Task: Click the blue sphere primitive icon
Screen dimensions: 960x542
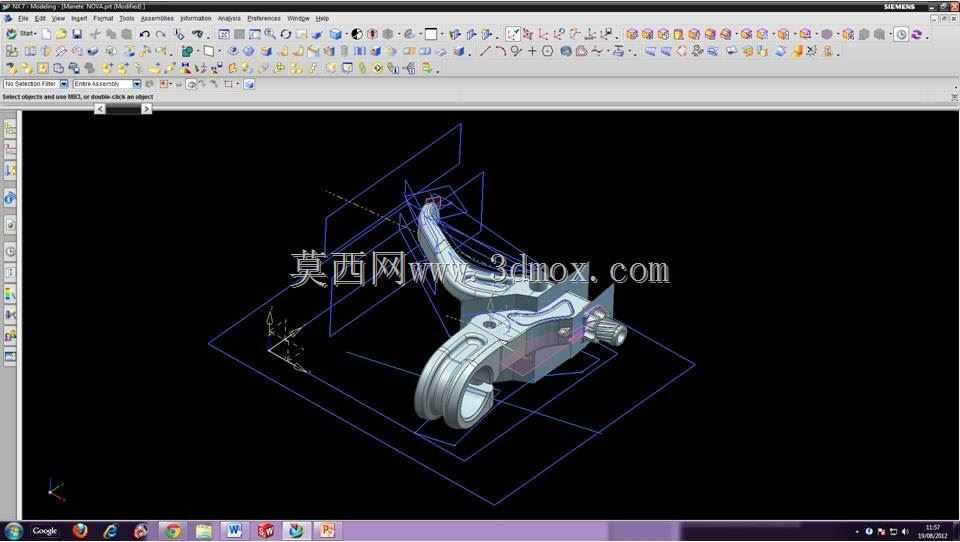Action: [x=249, y=51]
